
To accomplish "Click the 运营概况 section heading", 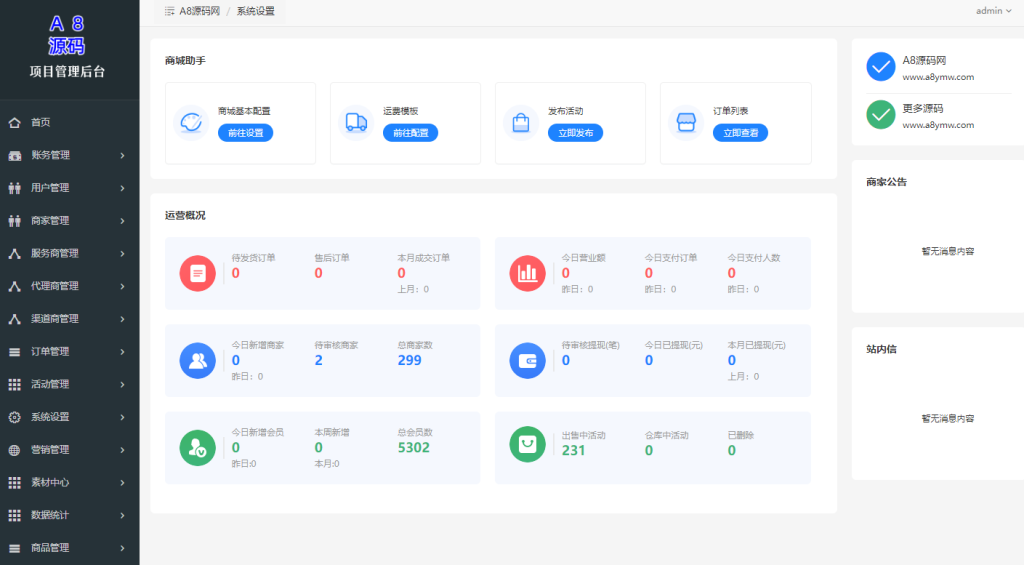I will 185,215.
